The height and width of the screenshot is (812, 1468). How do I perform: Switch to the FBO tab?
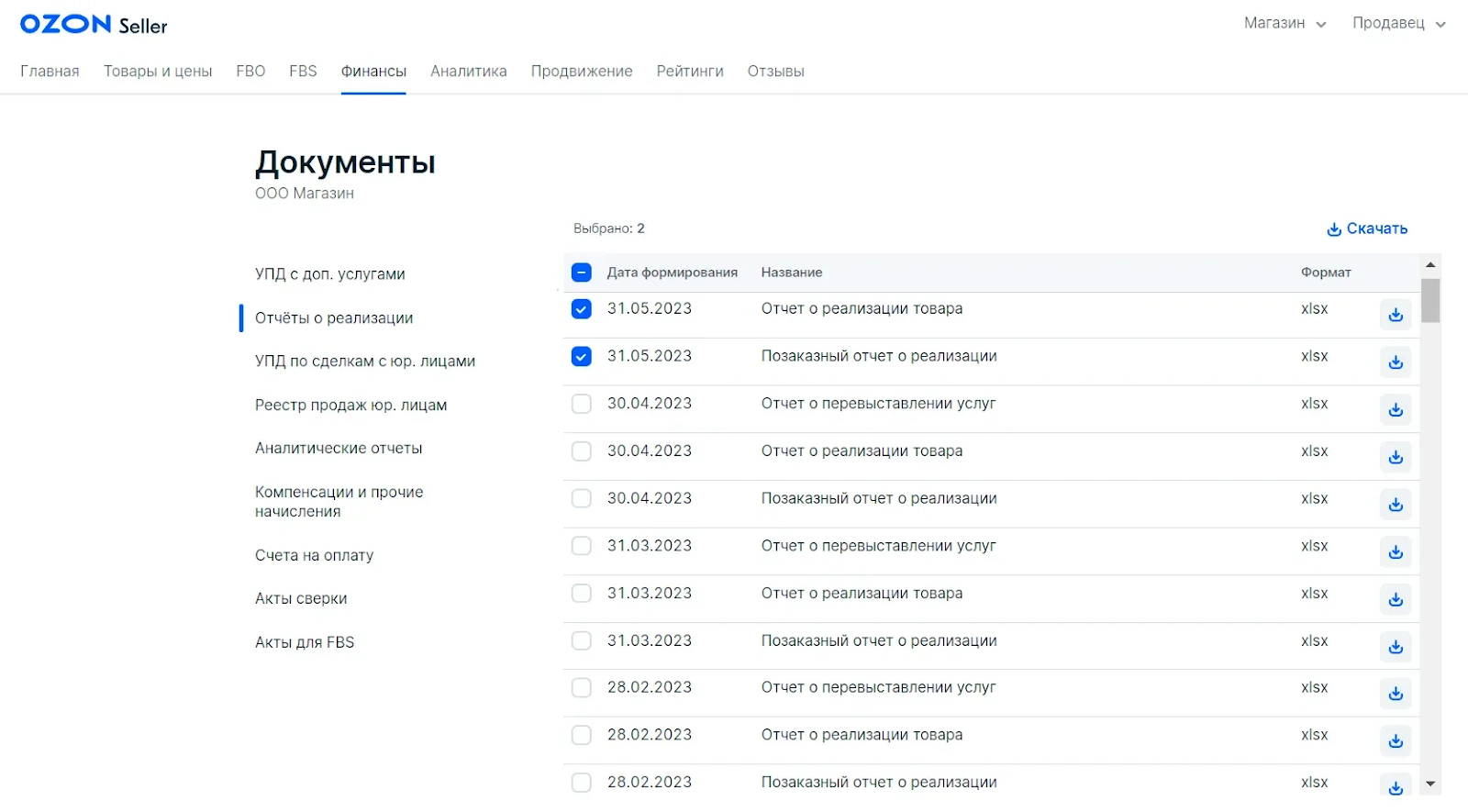250,72
